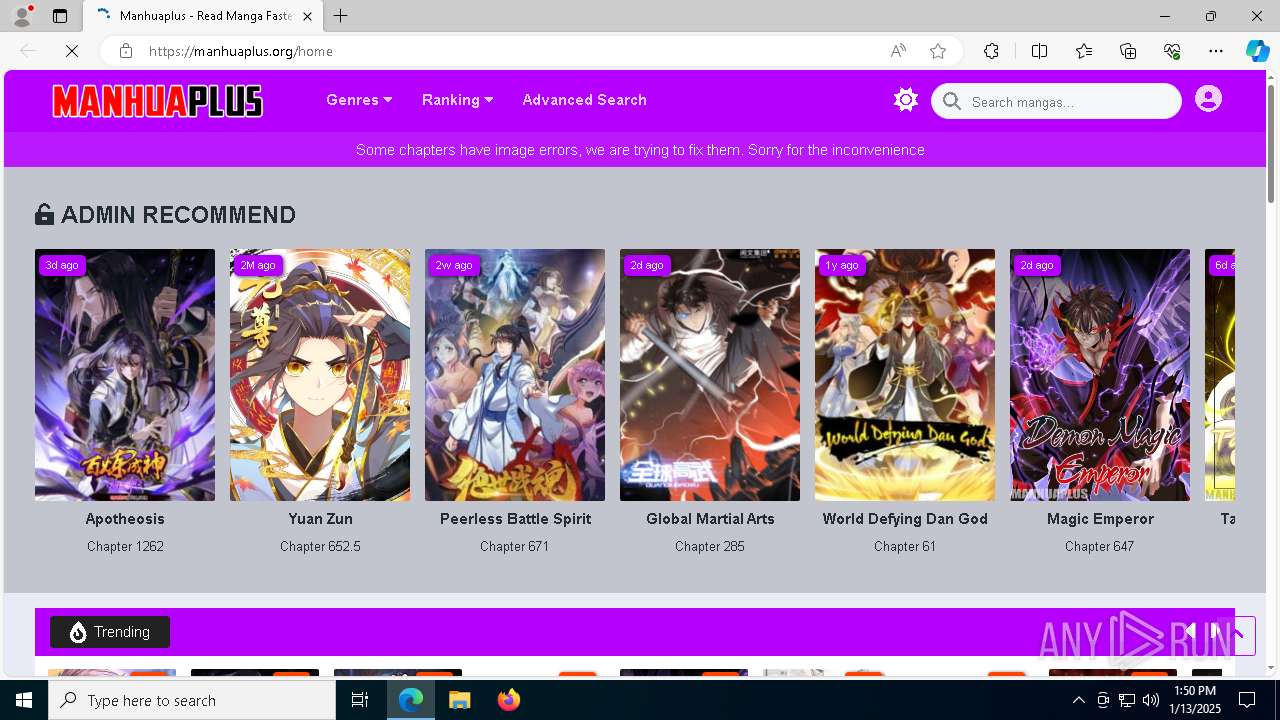Open Chapter 647 link

(1100, 546)
